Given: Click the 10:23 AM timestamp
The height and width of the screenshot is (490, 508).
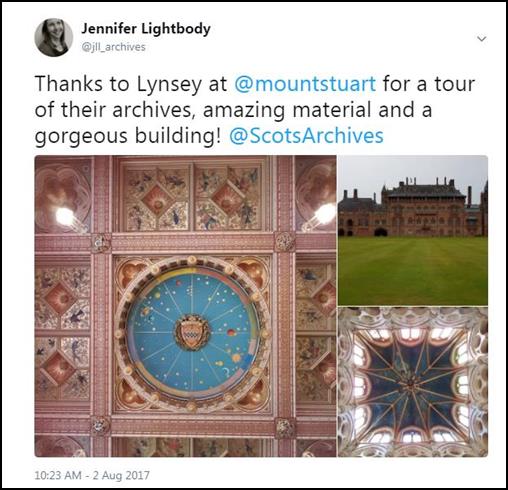Looking at the screenshot, I should pyautogui.click(x=58, y=475).
